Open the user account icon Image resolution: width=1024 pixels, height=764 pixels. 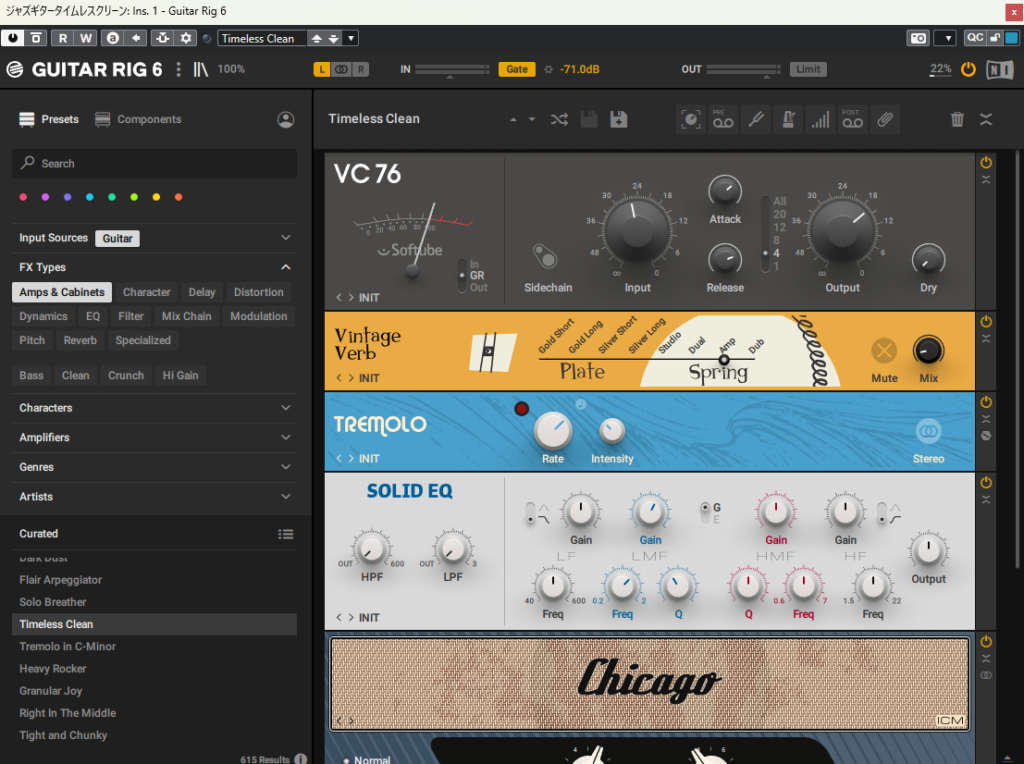[x=286, y=119]
